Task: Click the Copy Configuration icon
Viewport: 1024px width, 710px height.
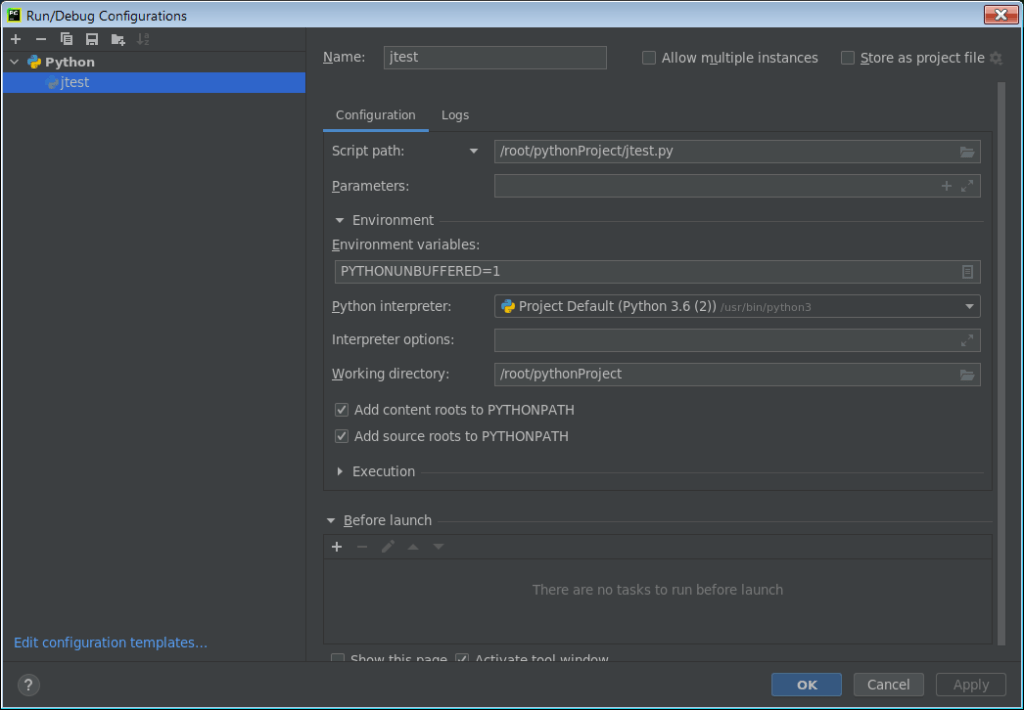Action: pos(66,39)
